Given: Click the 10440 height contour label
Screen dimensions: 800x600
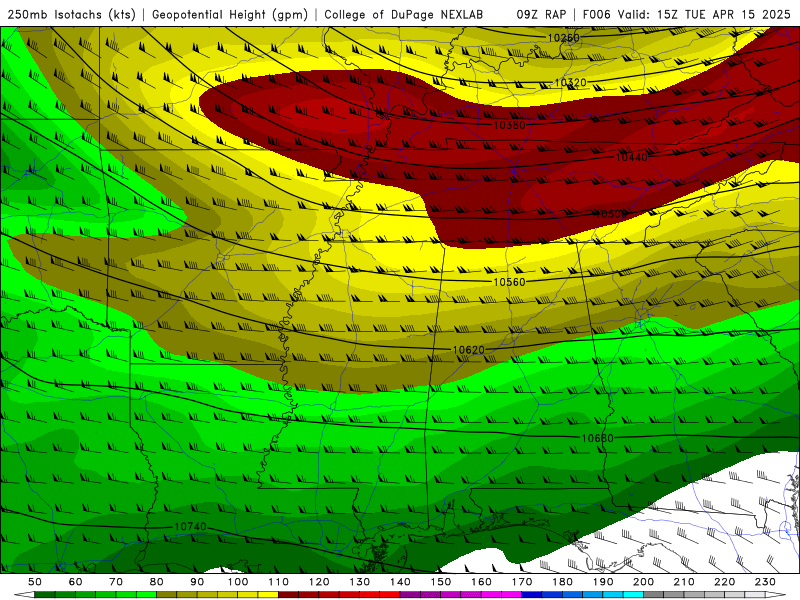Looking at the screenshot, I should point(632,158).
